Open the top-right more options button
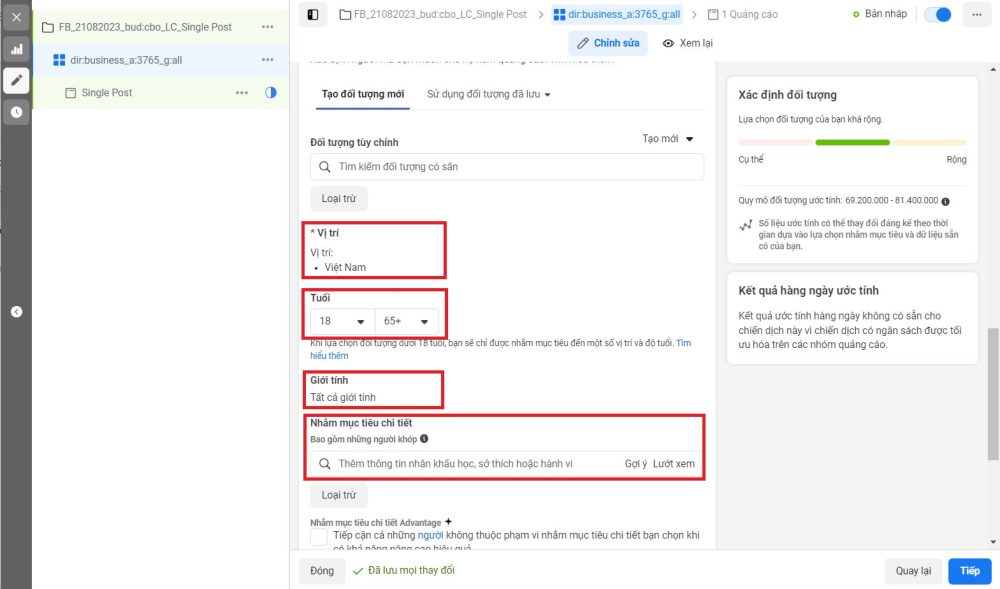 pyautogui.click(x=976, y=15)
